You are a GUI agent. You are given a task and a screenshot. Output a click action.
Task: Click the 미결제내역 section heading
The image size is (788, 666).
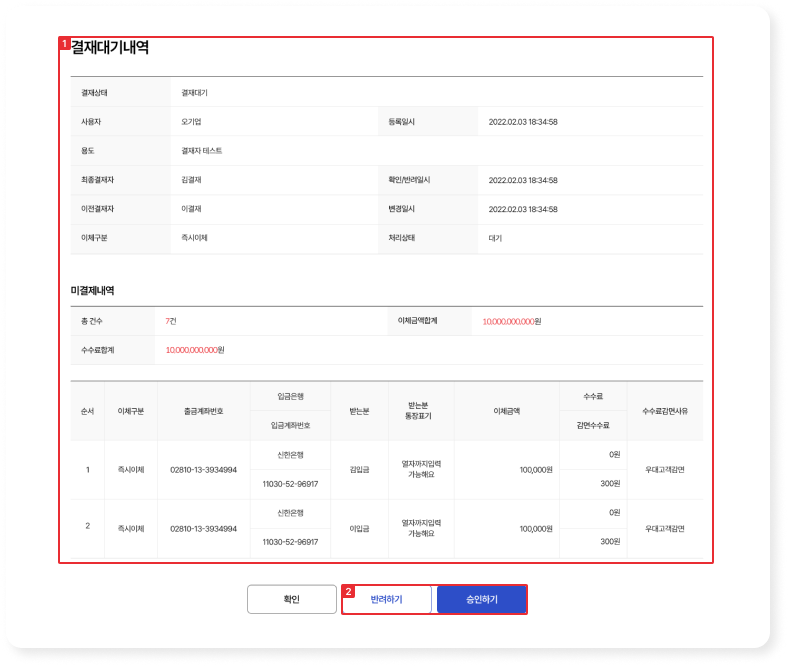pyautogui.click(x=92, y=291)
